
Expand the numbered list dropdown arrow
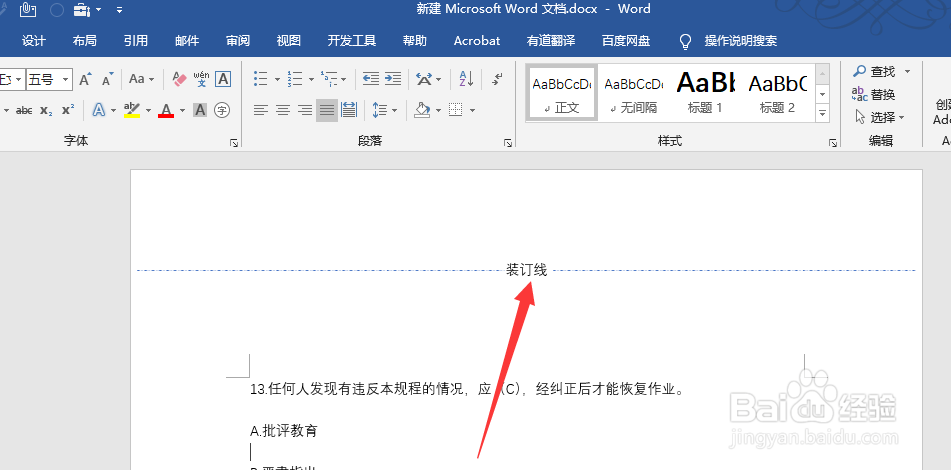[x=311, y=79]
